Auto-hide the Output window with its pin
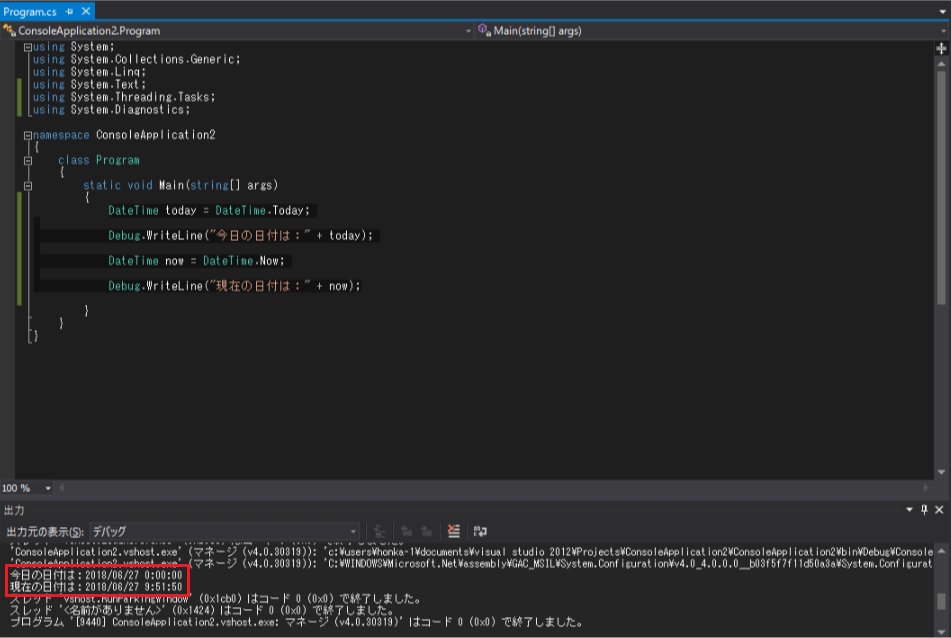Screen dimensions: 951x638 point(925,510)
